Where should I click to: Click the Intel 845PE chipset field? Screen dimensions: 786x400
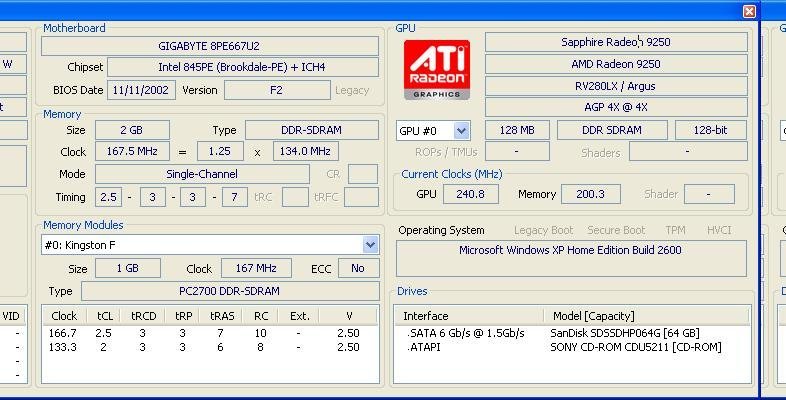coord(243,67)
